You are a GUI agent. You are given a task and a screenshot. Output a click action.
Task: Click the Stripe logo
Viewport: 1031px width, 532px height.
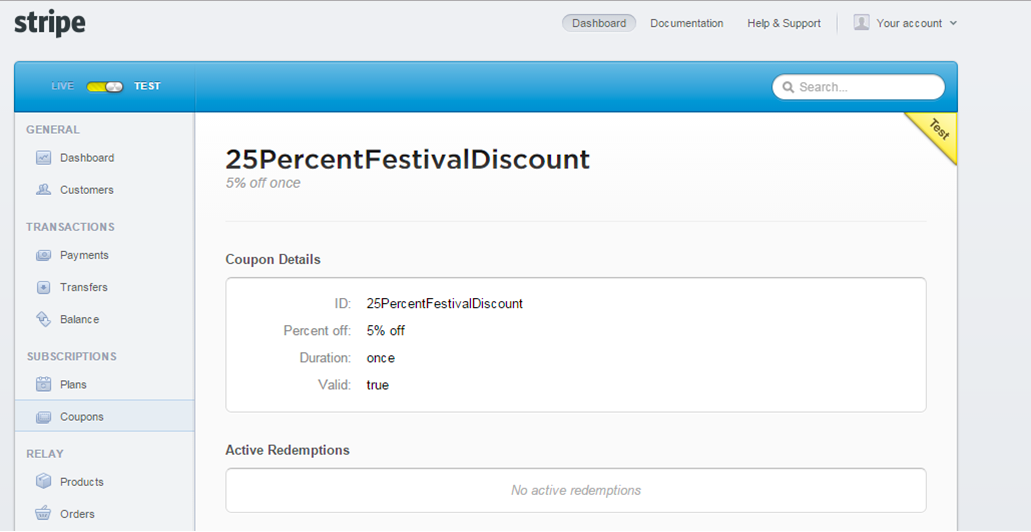coord(49,22)
